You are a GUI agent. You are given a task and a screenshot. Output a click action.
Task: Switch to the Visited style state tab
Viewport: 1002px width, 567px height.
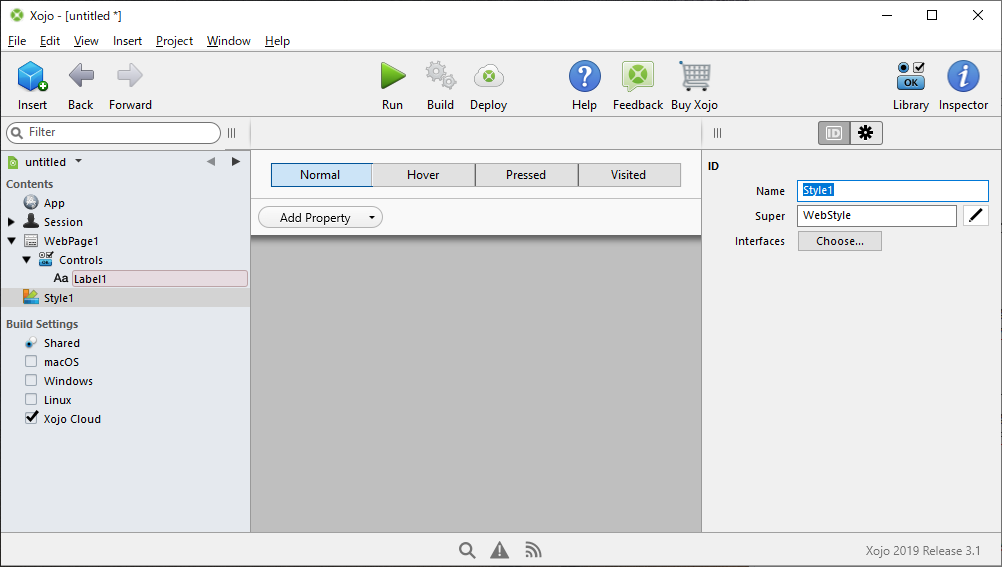629,175
